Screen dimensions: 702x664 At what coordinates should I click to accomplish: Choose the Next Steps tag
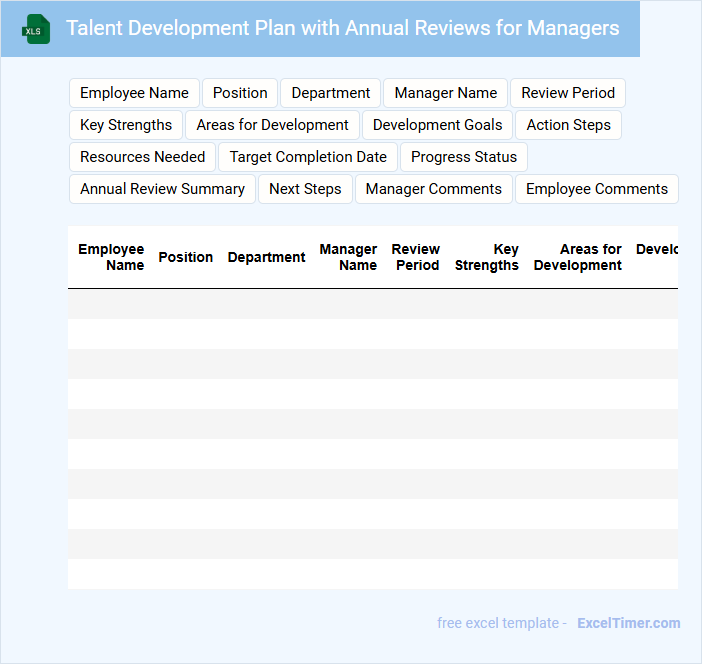pyautogui.click(x=305, y=189)
